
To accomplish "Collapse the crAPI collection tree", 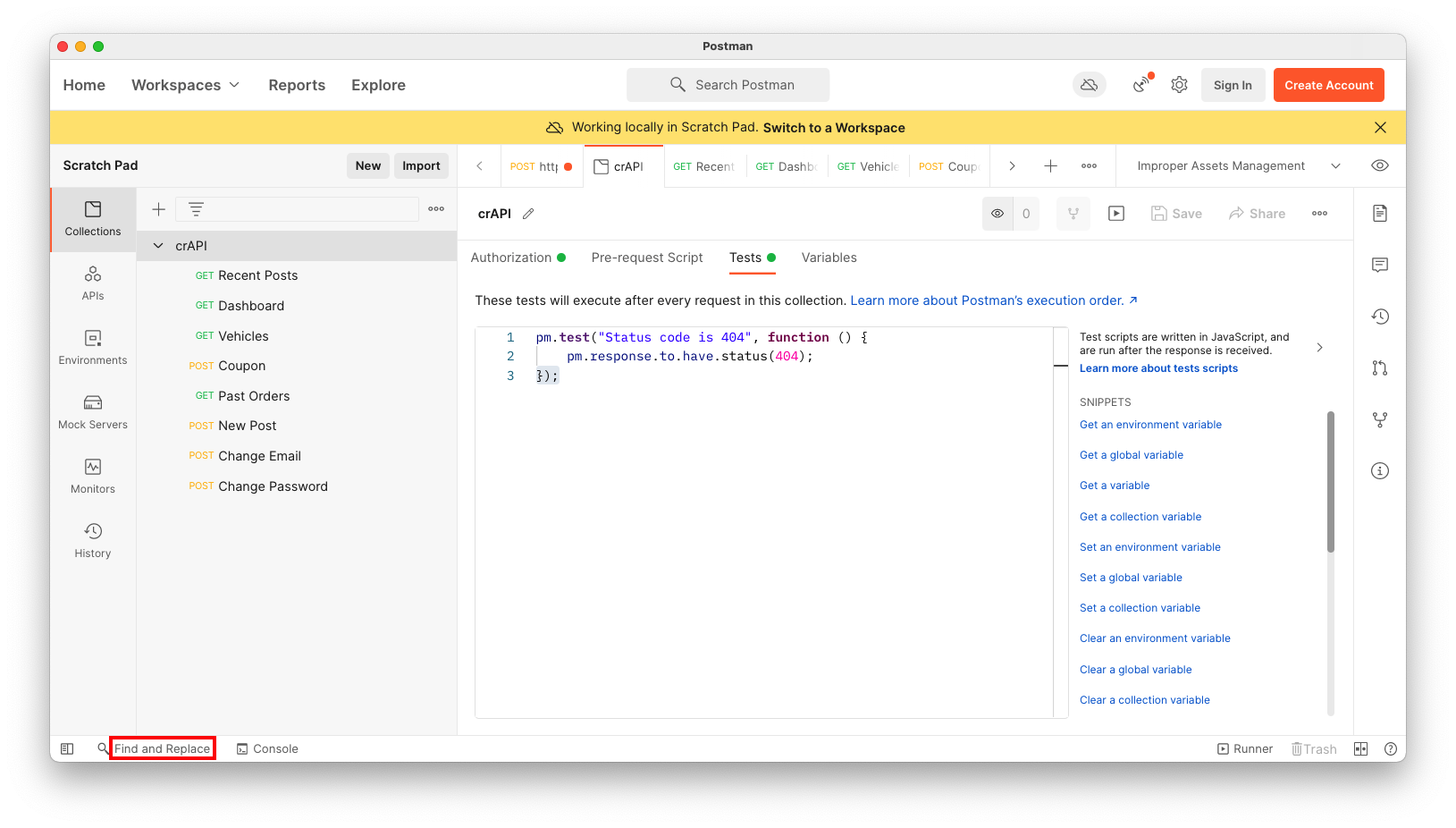I will click(x=158, y=246).
